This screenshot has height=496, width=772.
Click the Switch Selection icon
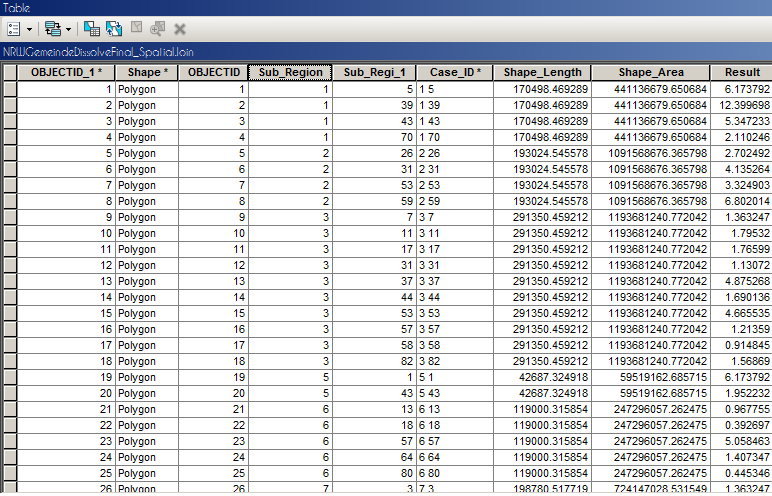pos(114,29)
